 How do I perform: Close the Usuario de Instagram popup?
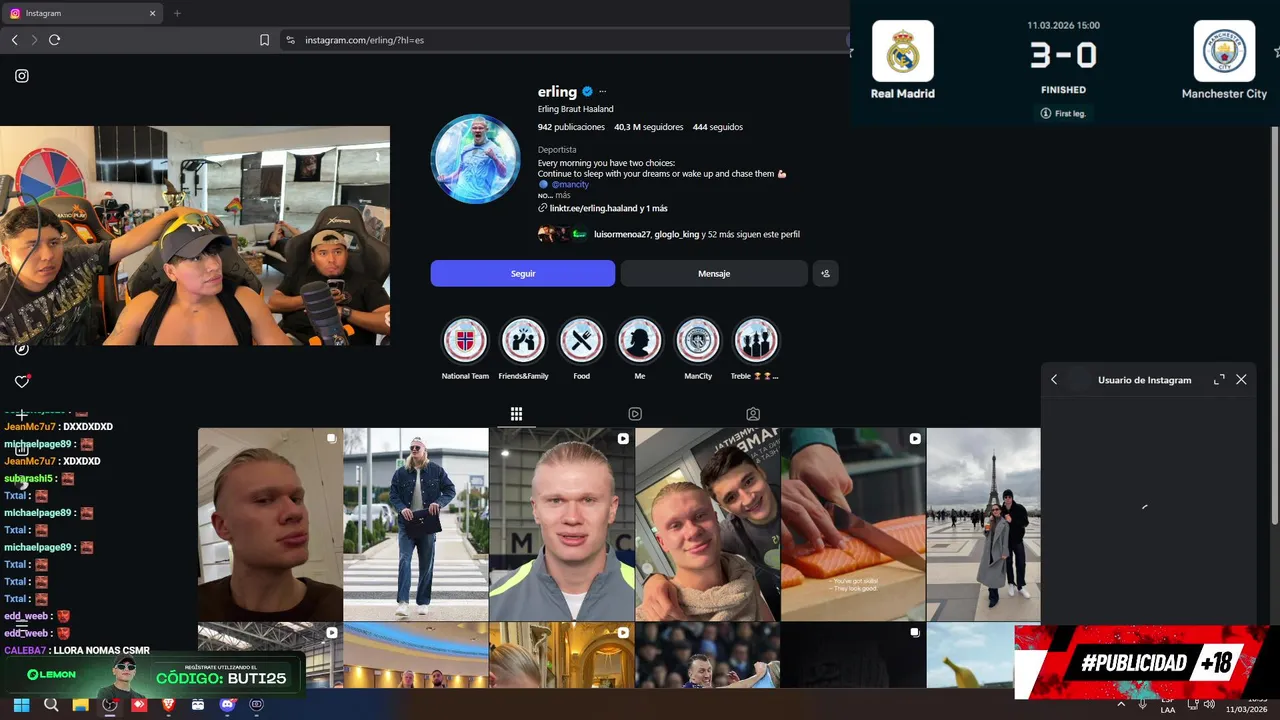[1241, 380]
